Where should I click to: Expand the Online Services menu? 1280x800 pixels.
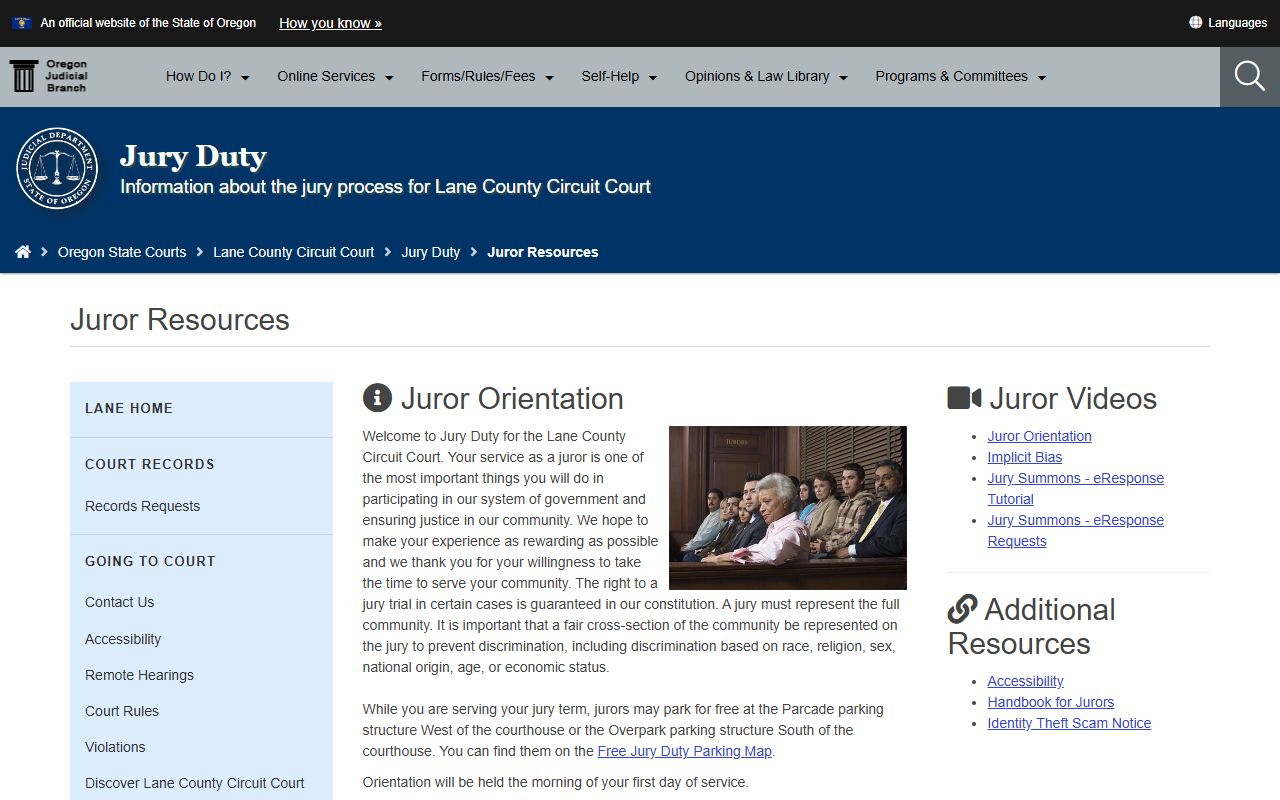[335, 76]
